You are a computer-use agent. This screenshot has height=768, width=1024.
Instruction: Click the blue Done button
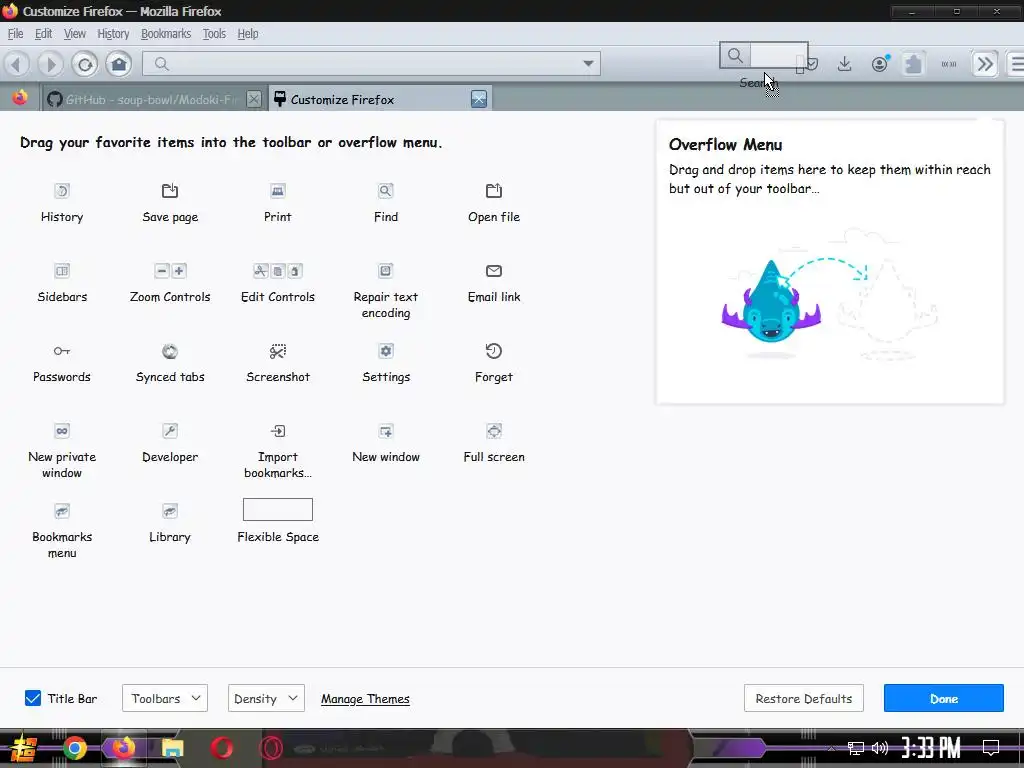(944, 698)
